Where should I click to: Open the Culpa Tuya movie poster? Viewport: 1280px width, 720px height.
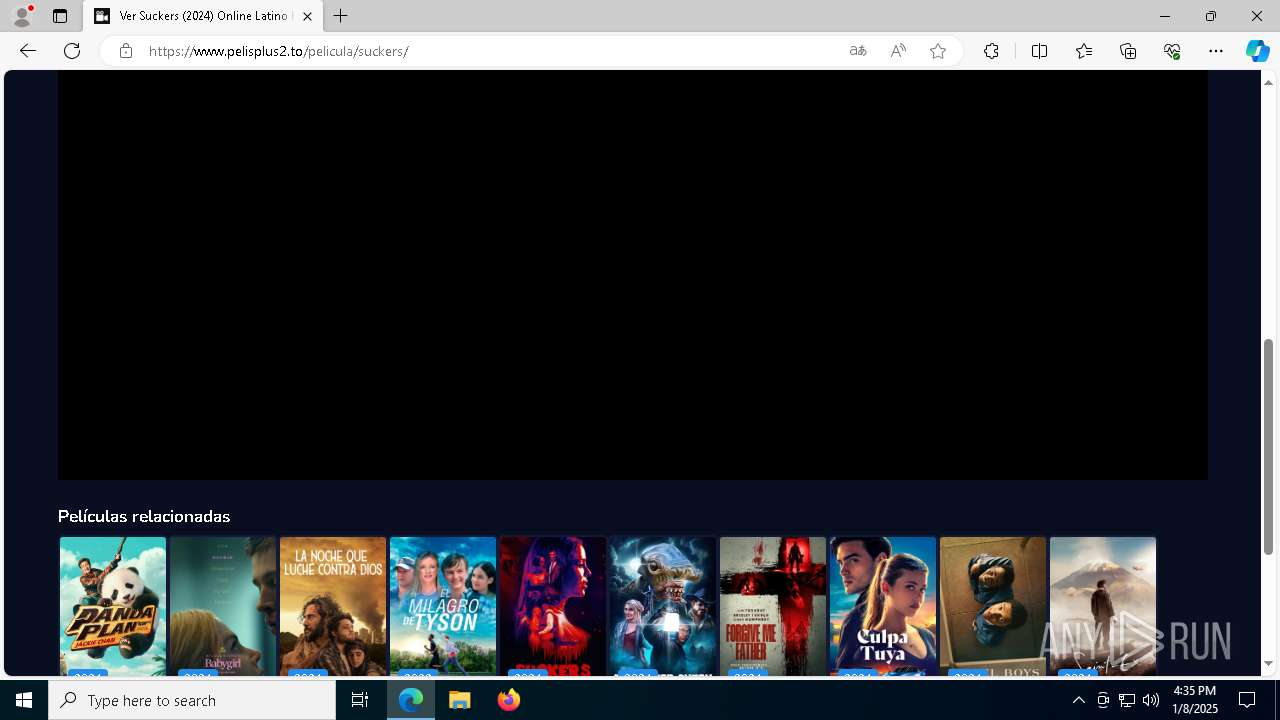(883, 606)
